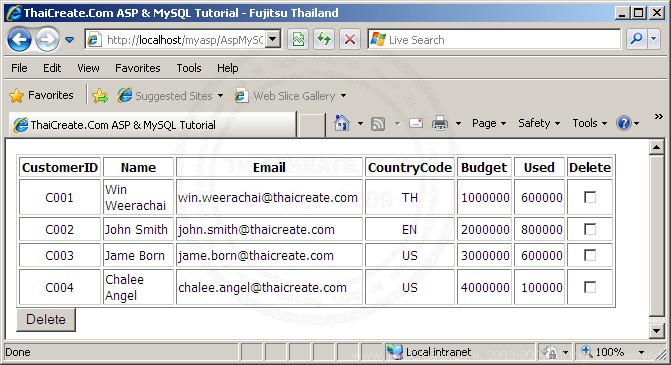Click the blue Help question mark icon

pyautogui.click(x=623, y=124)
